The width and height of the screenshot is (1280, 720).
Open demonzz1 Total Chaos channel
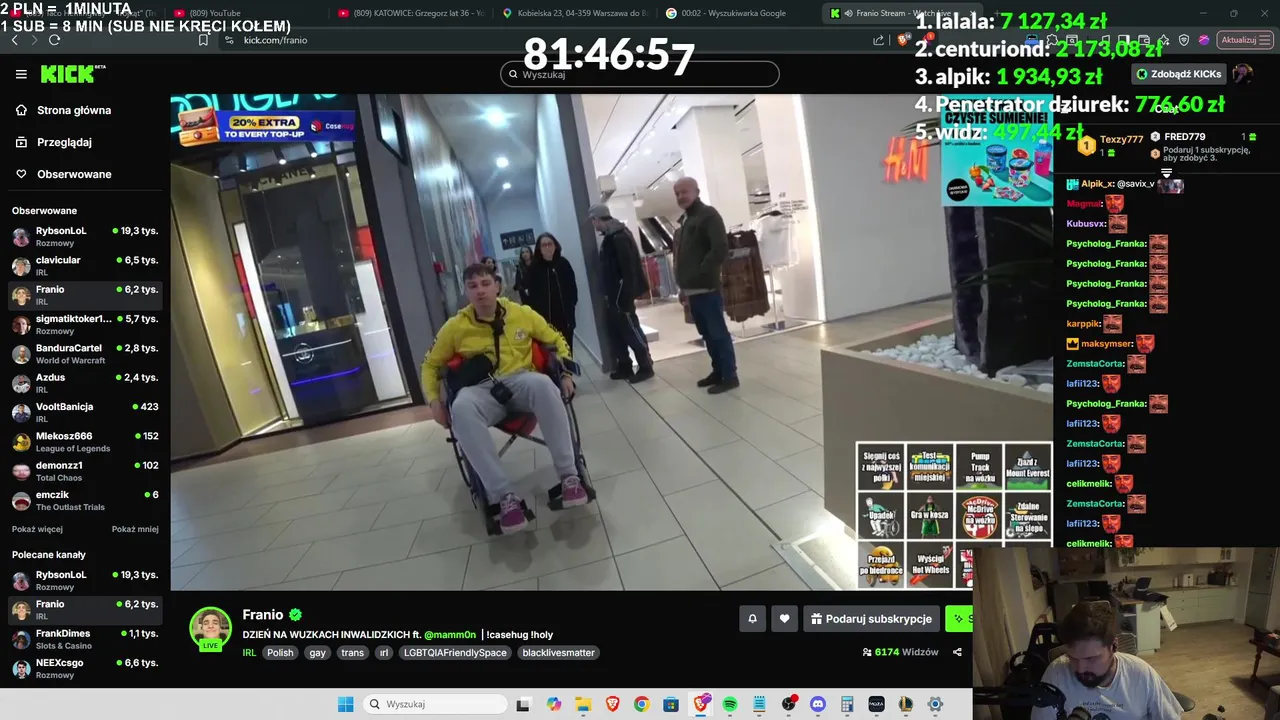point(84,471)
